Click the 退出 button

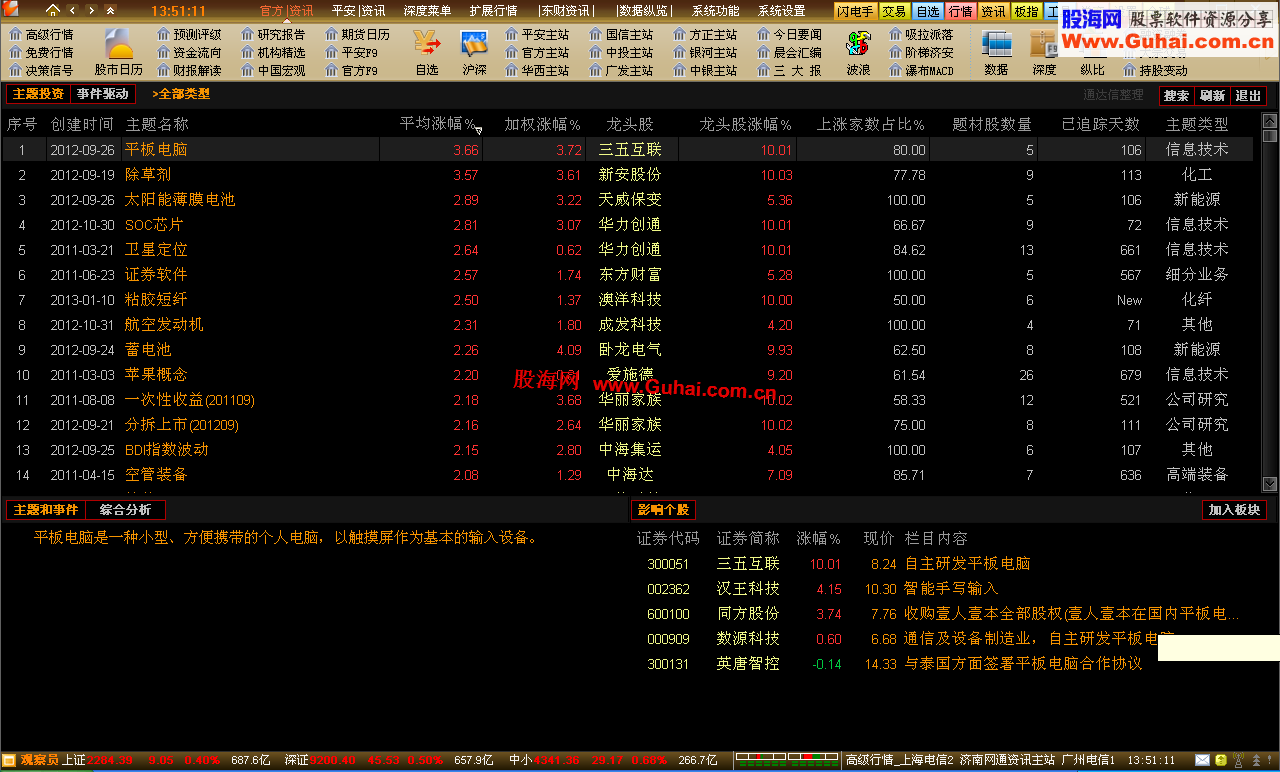click(x=1248, y=96)
